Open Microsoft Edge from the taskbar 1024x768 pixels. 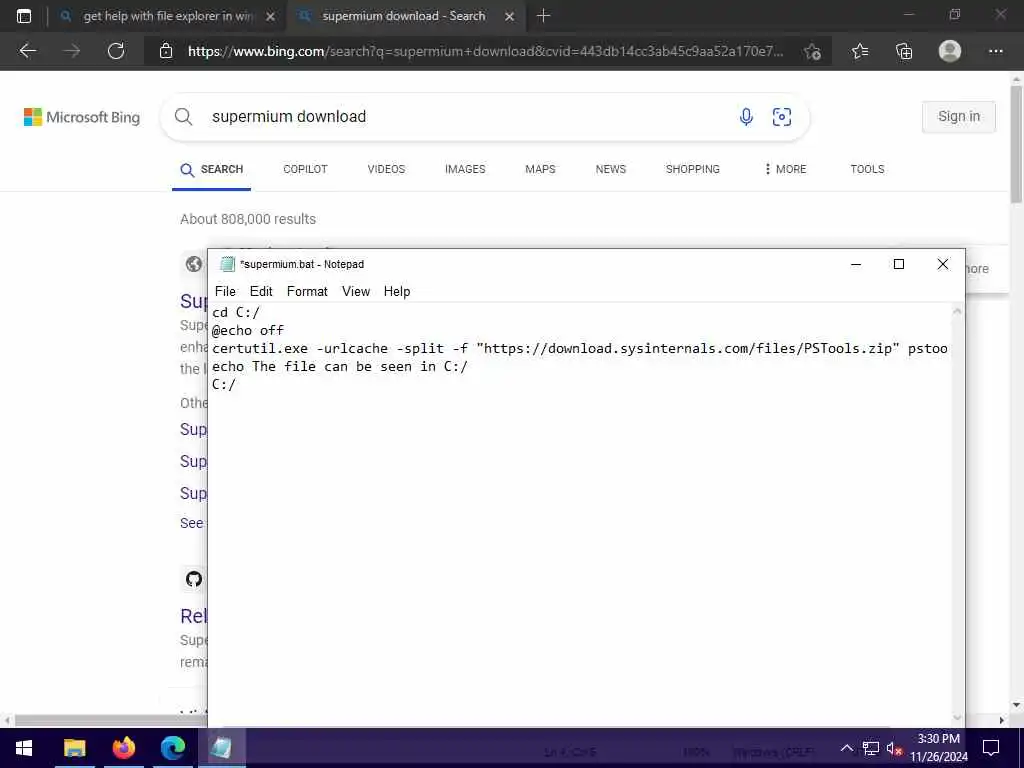point(173,748)
